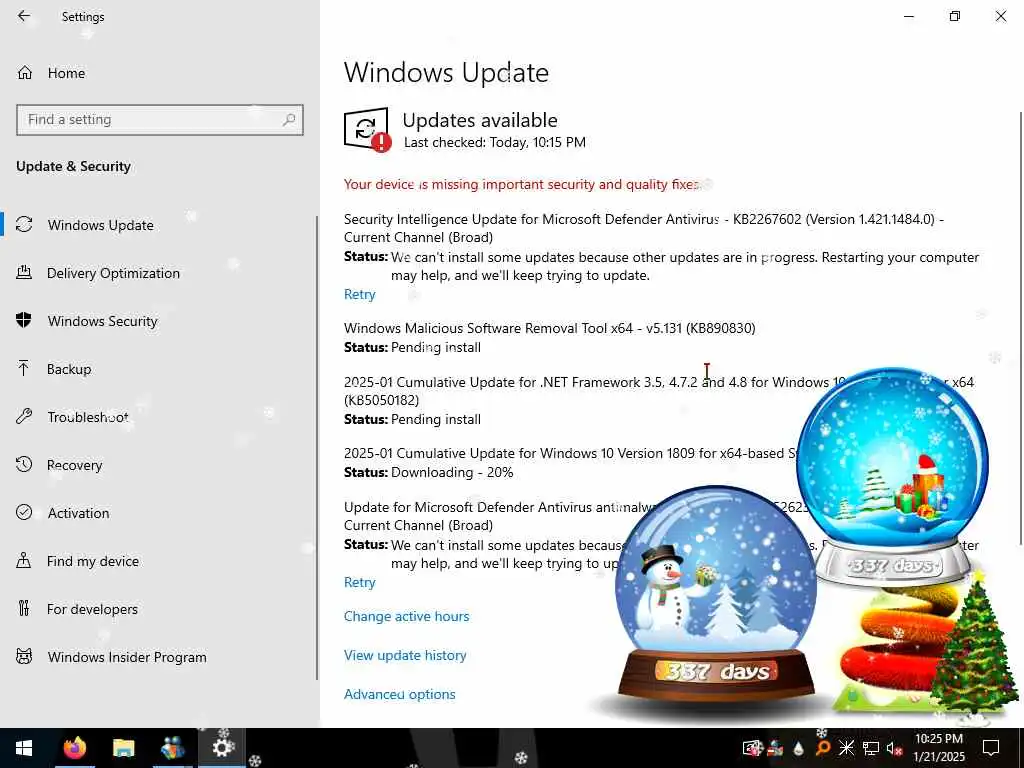1024x768 pixels.
Task: Click the pink snowflake monitor tray icon
Action: tap(752, 748)
